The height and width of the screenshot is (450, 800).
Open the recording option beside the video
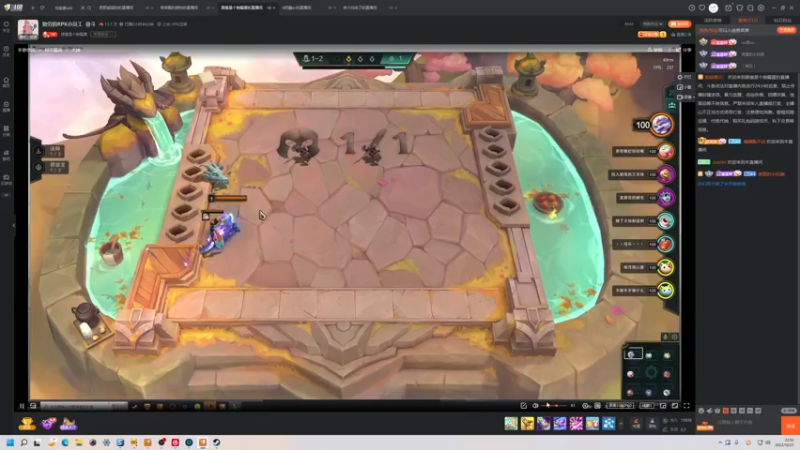click(x=684, y=97)
